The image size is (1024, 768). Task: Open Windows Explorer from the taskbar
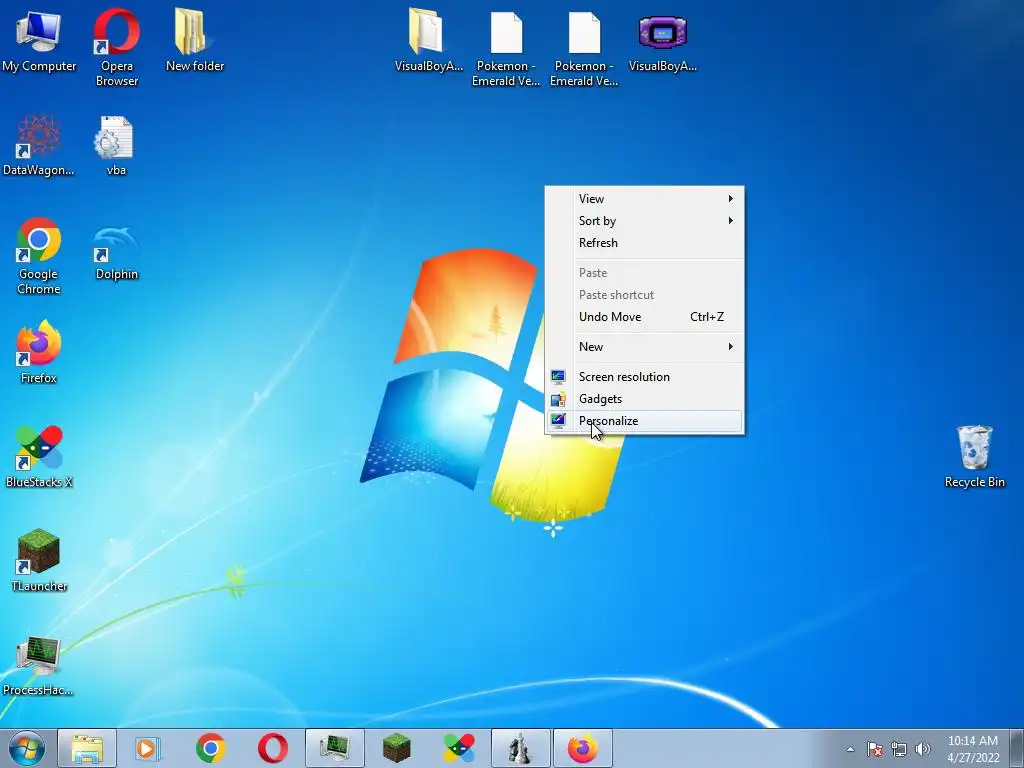[x=87, y=748]
